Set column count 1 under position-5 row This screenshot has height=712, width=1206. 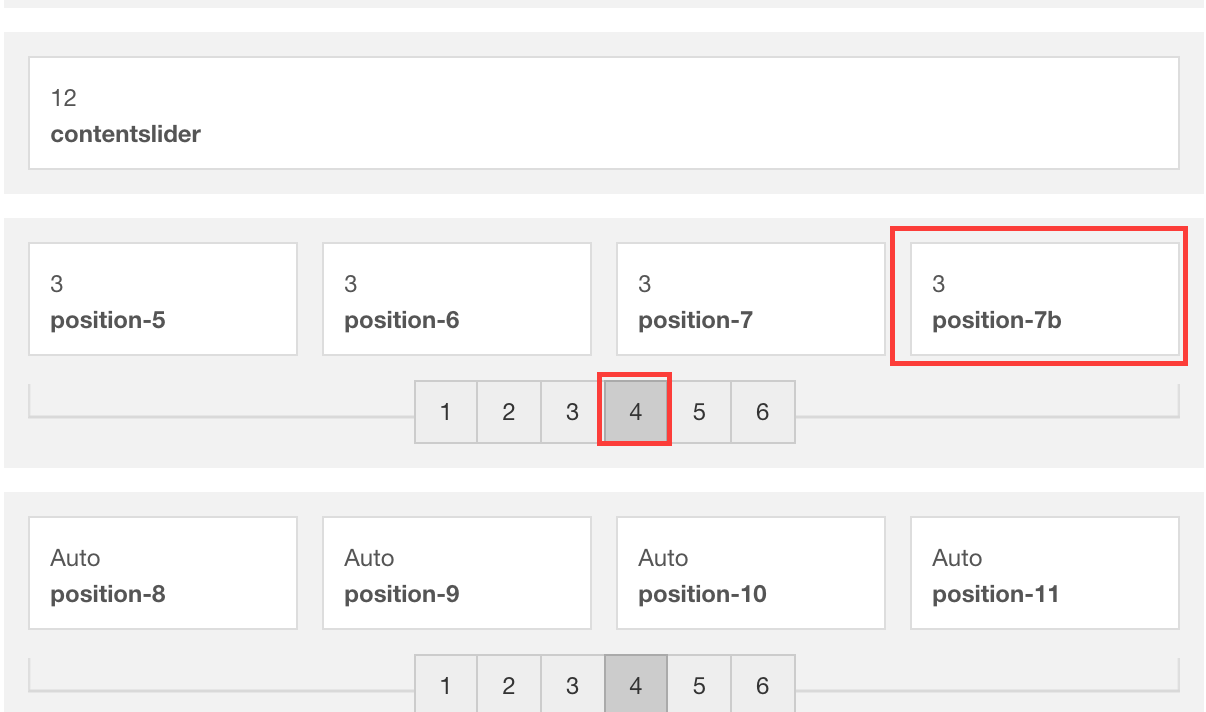point(445,411)
